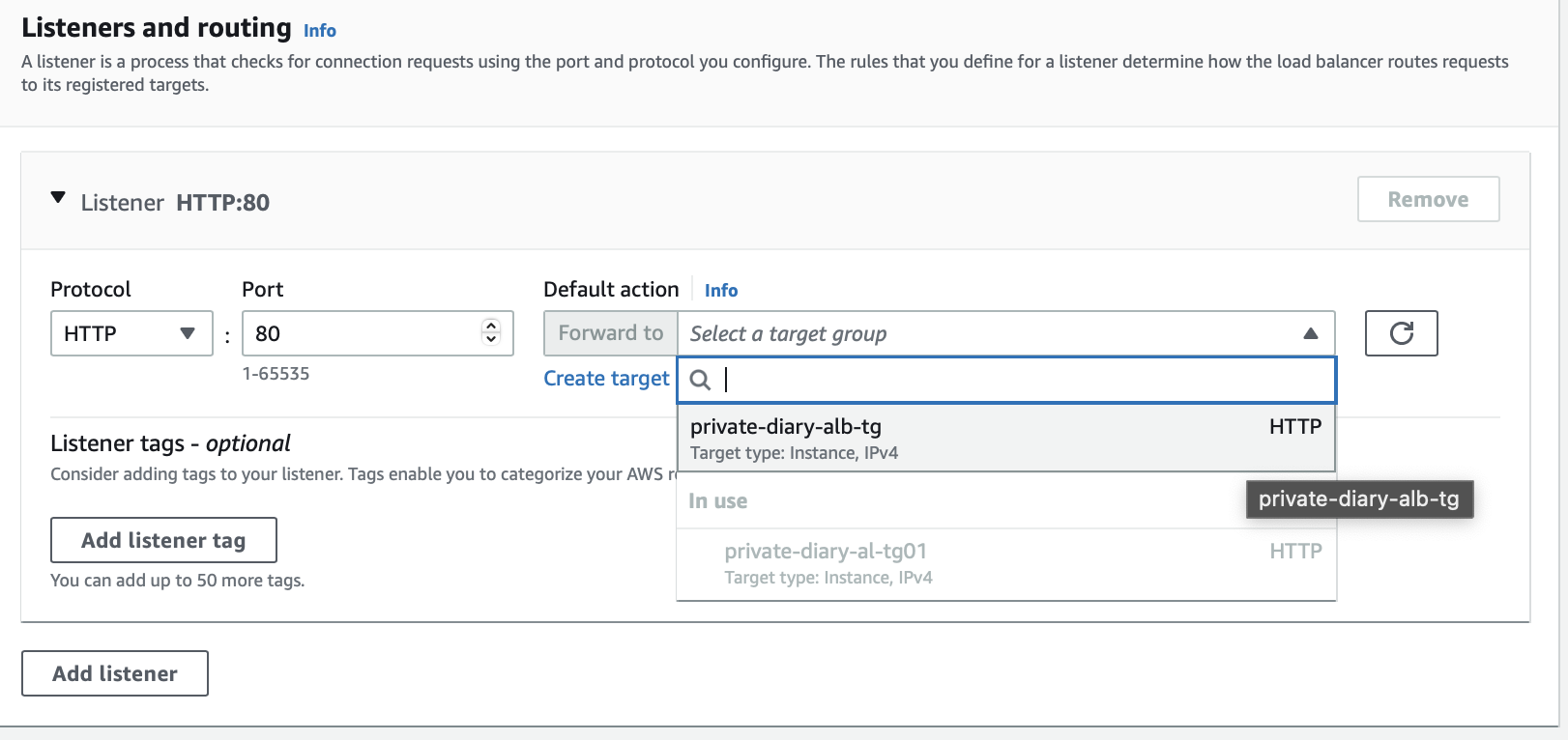1568x740 pixels.
Task: Open the Create target group link
Action: click(x=606, y=379)
